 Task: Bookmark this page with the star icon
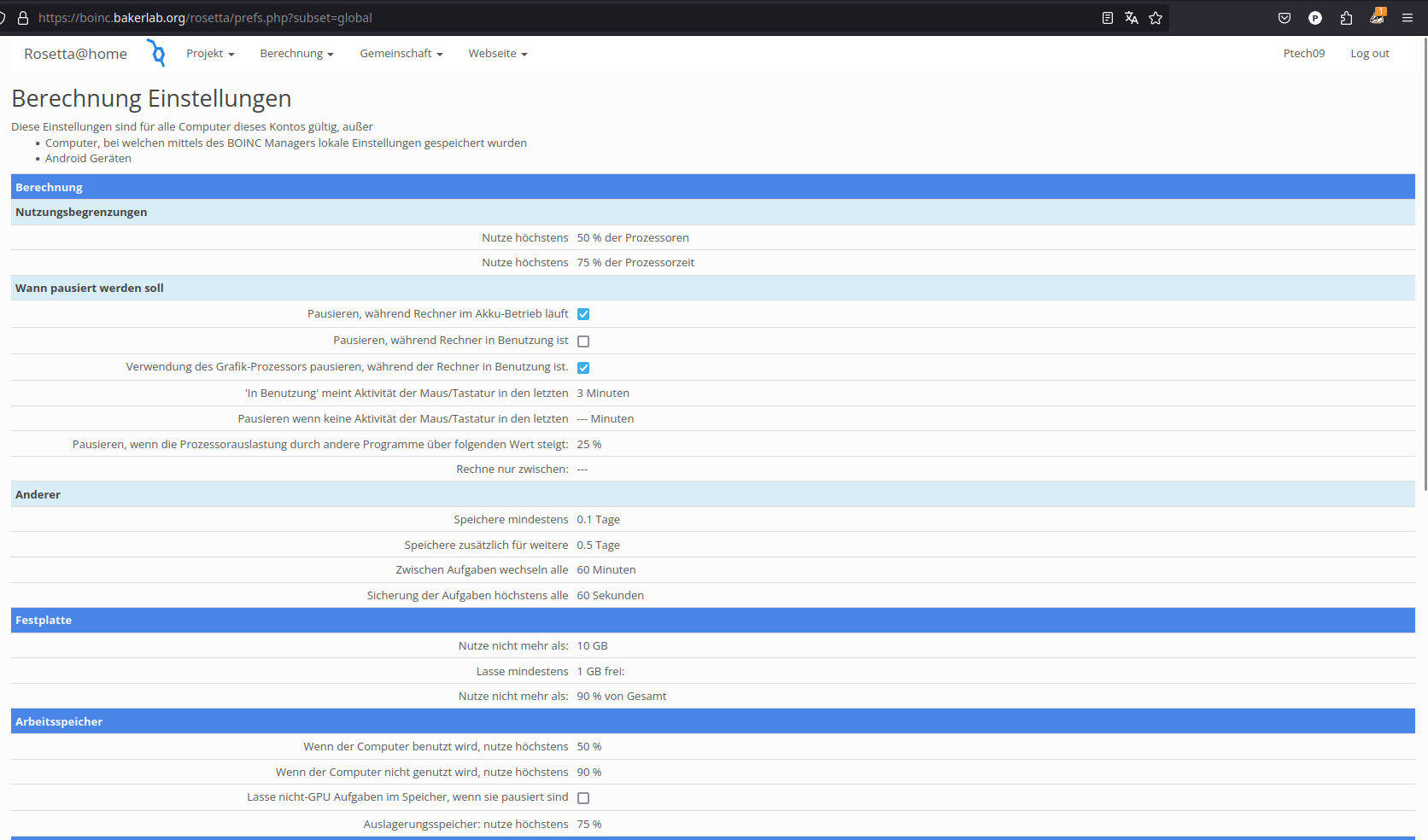point(1156,18)
